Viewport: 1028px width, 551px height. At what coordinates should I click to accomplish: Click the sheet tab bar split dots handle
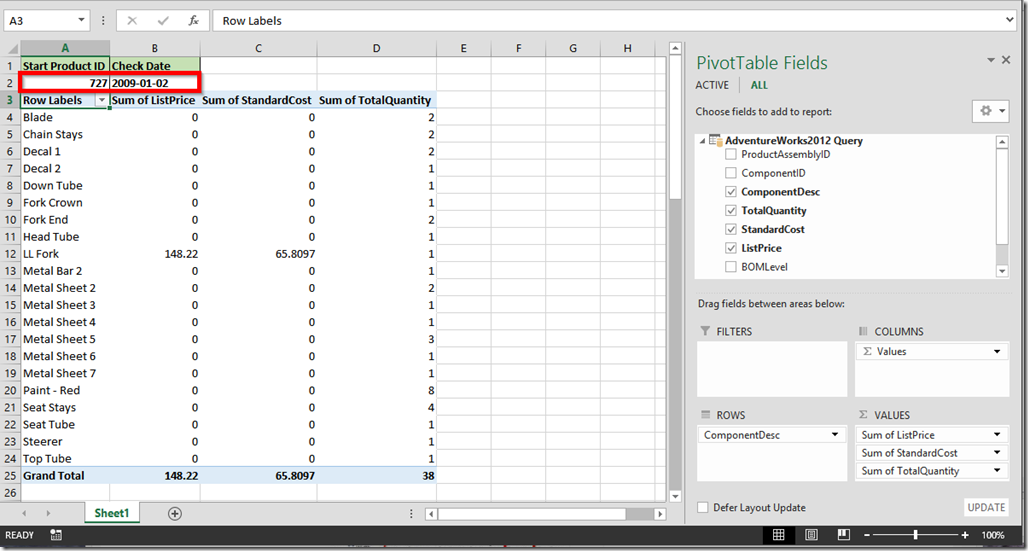412,514
